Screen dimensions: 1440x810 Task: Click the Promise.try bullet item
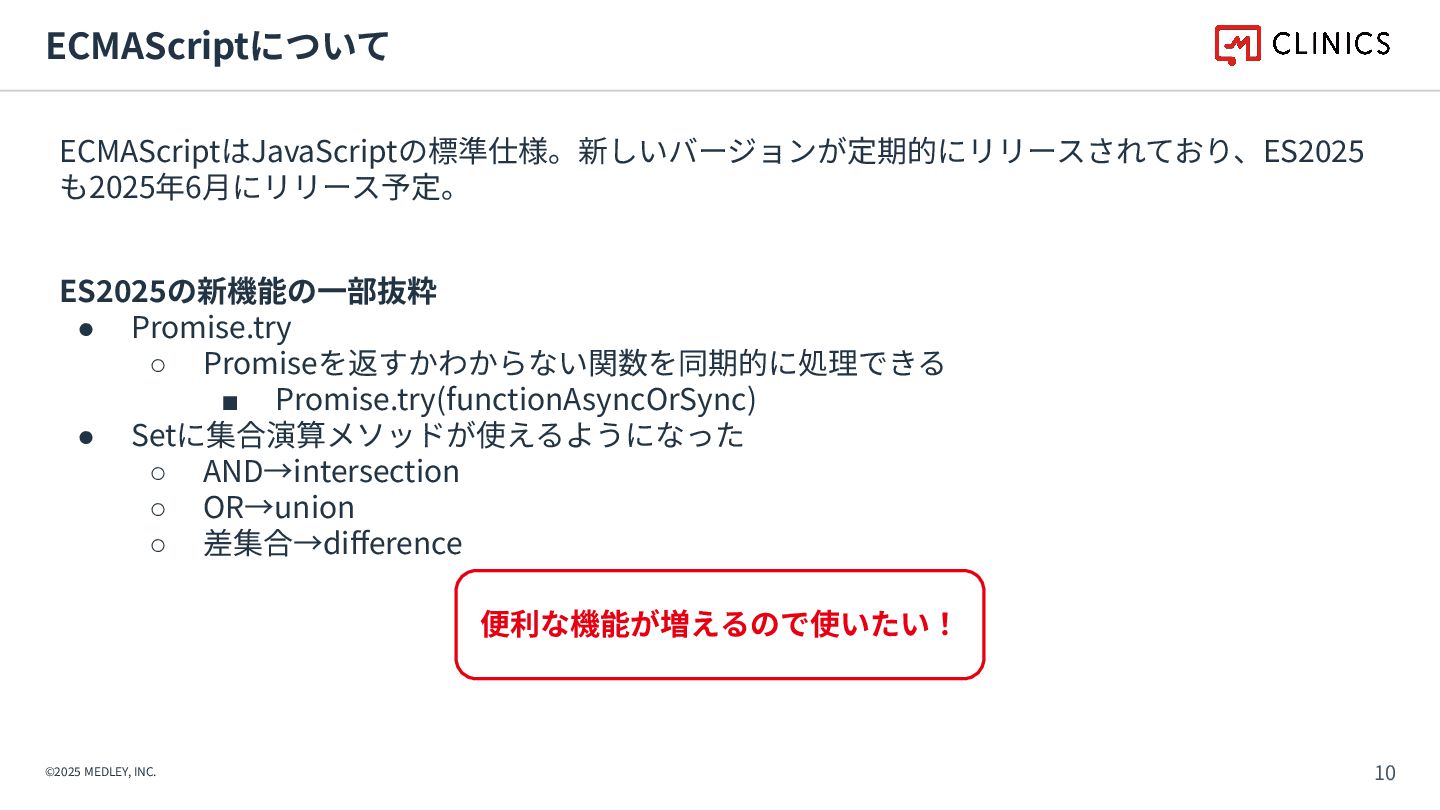[211, 327]
